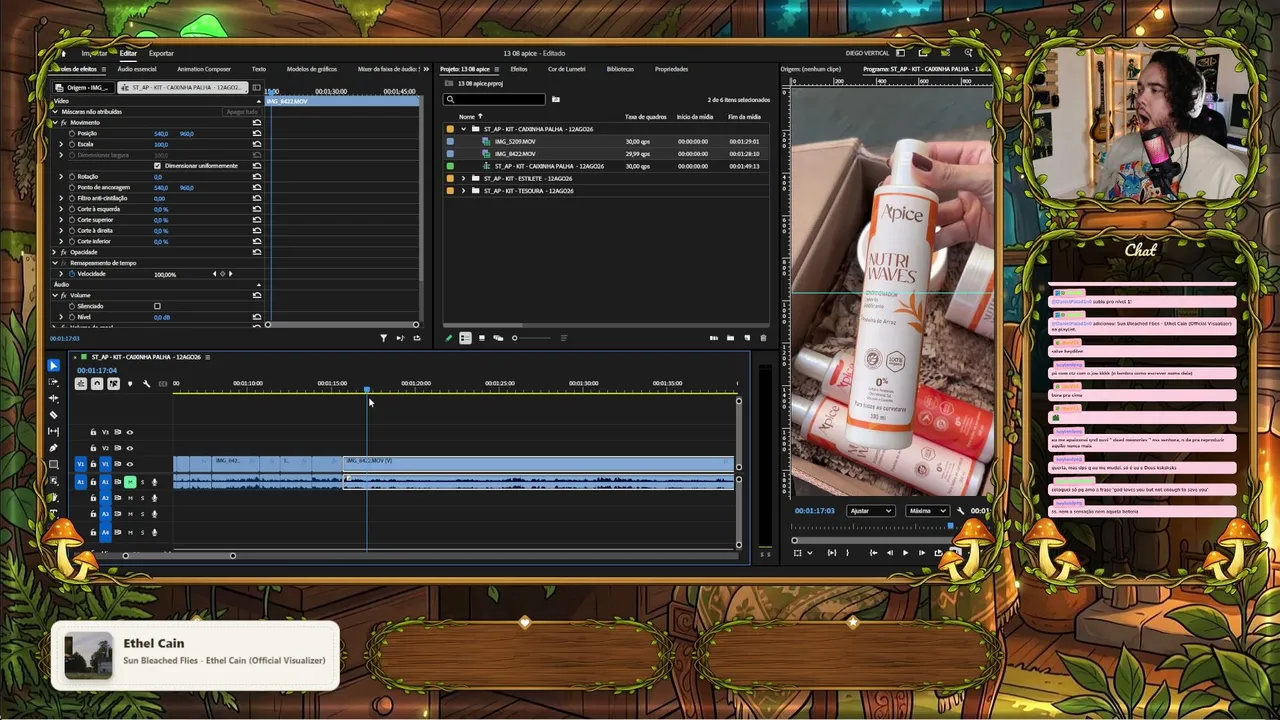
Task: Mute the A3 audio track
Action: click(130, 514)
